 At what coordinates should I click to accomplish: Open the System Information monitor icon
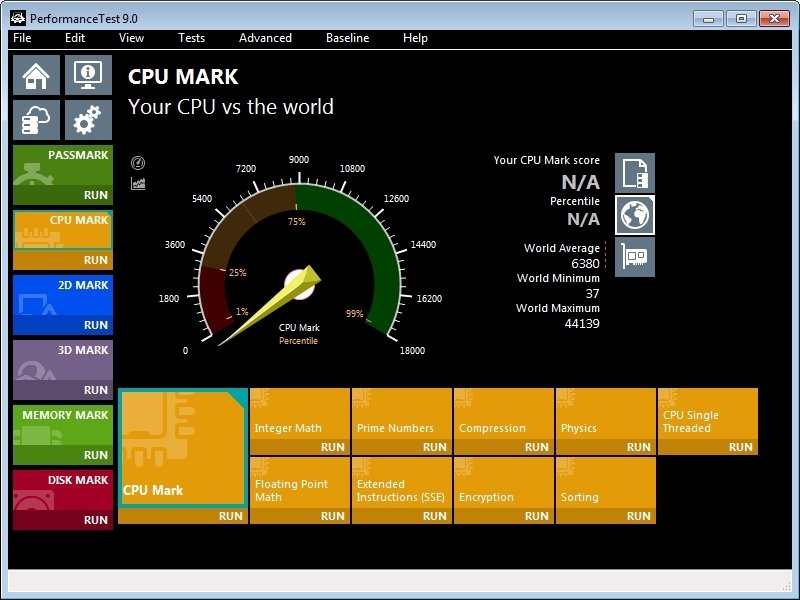[x=88, y=75]
